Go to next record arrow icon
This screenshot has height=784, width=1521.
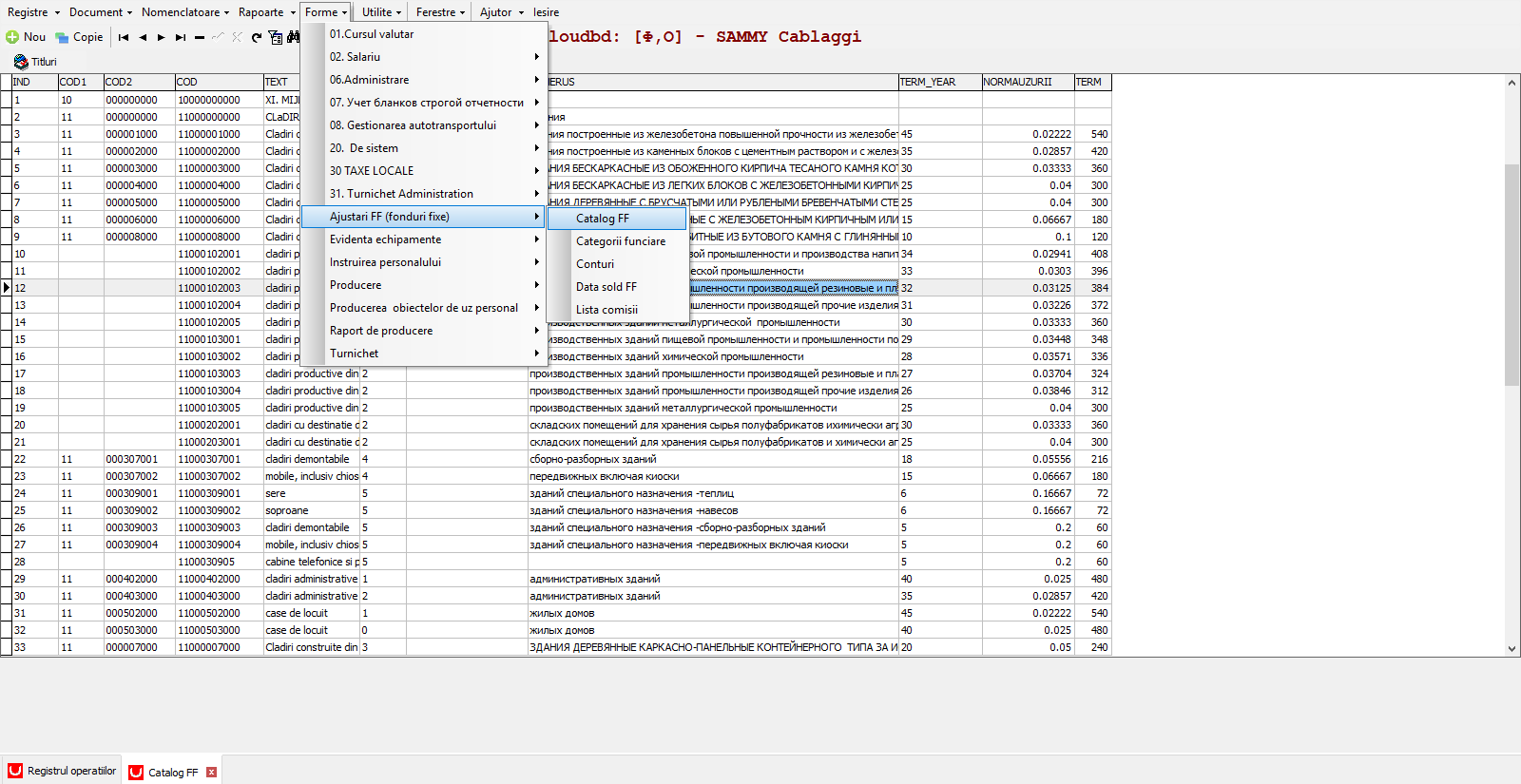tap(162, 37)
